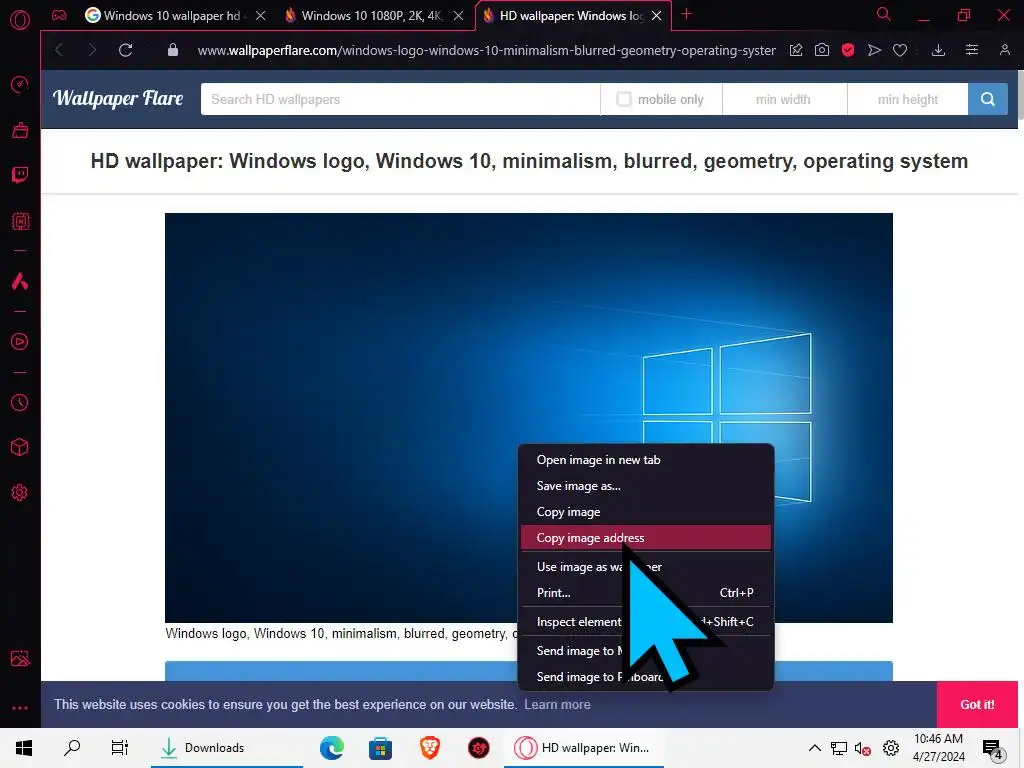
Task: Open the Aria AI sidebar icon
Action: [20, 281]
